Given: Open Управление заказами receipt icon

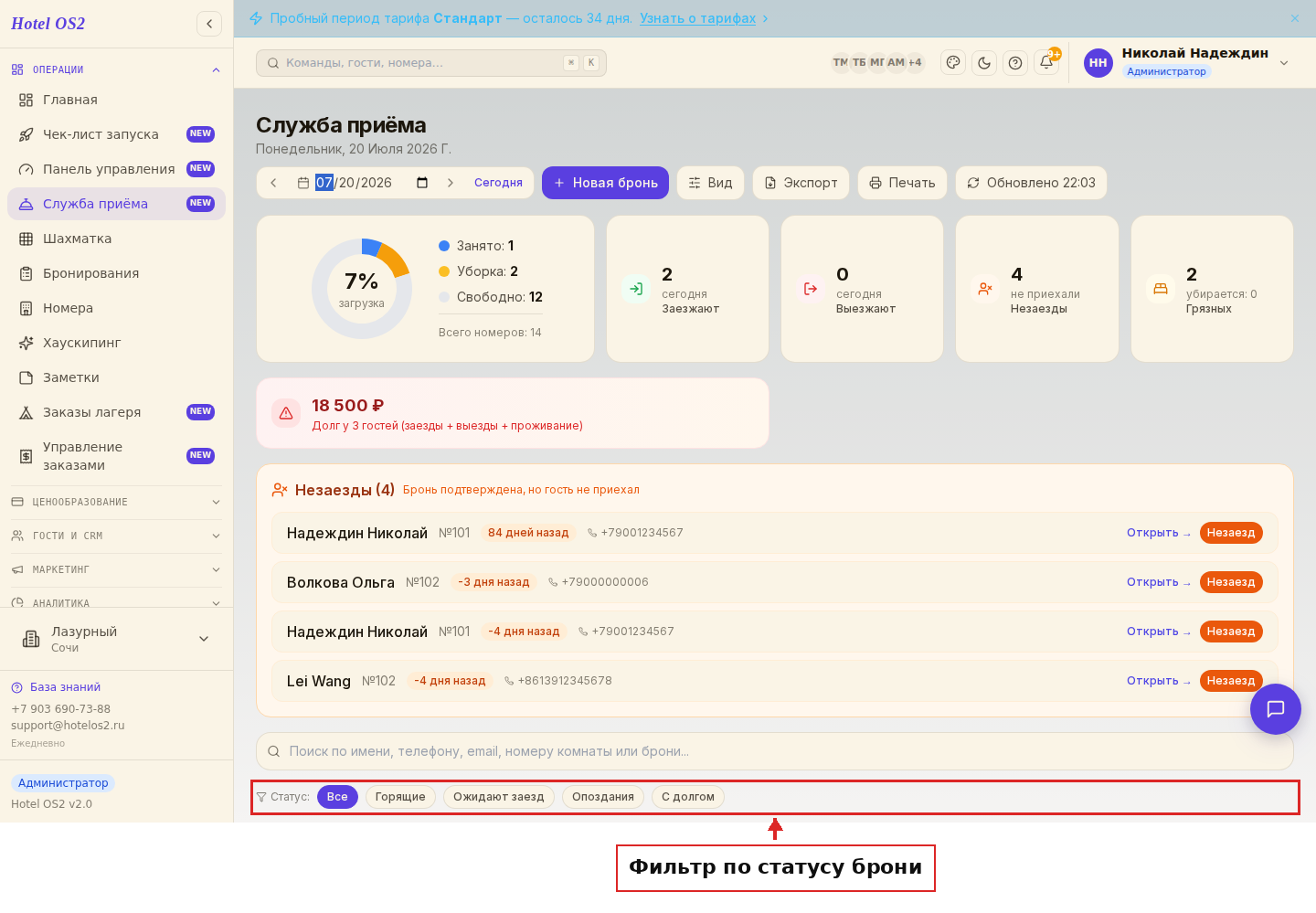Looking at the screenshot, I should 27,456.
